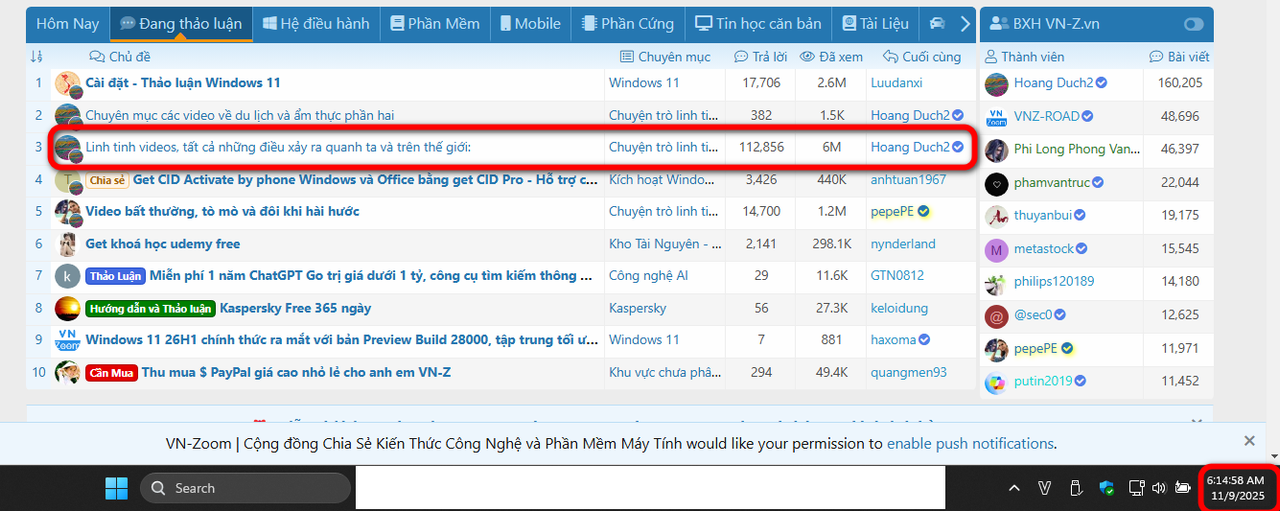Sort by Trả lời column
Image resolution: width=1280 pixels, height=511 pixels.
click(x=762, y=56)
